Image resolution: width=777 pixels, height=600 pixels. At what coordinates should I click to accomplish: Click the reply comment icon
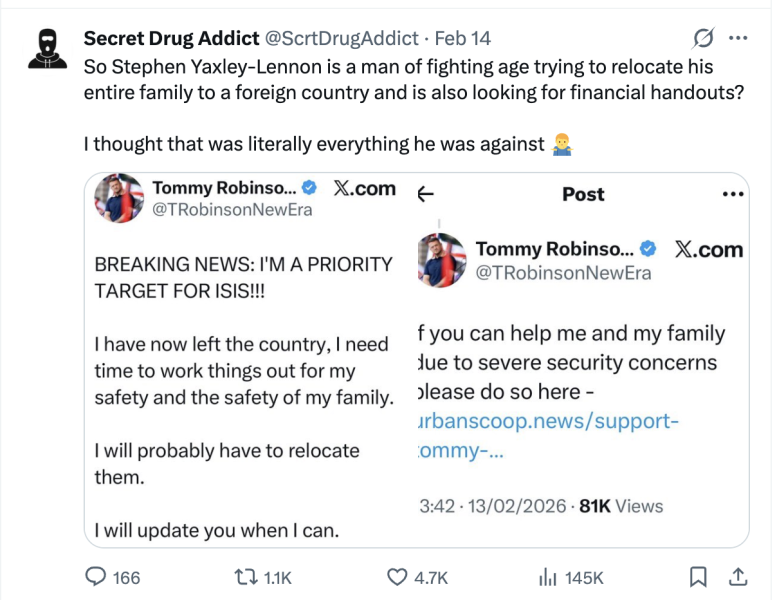tap(97, 577)
